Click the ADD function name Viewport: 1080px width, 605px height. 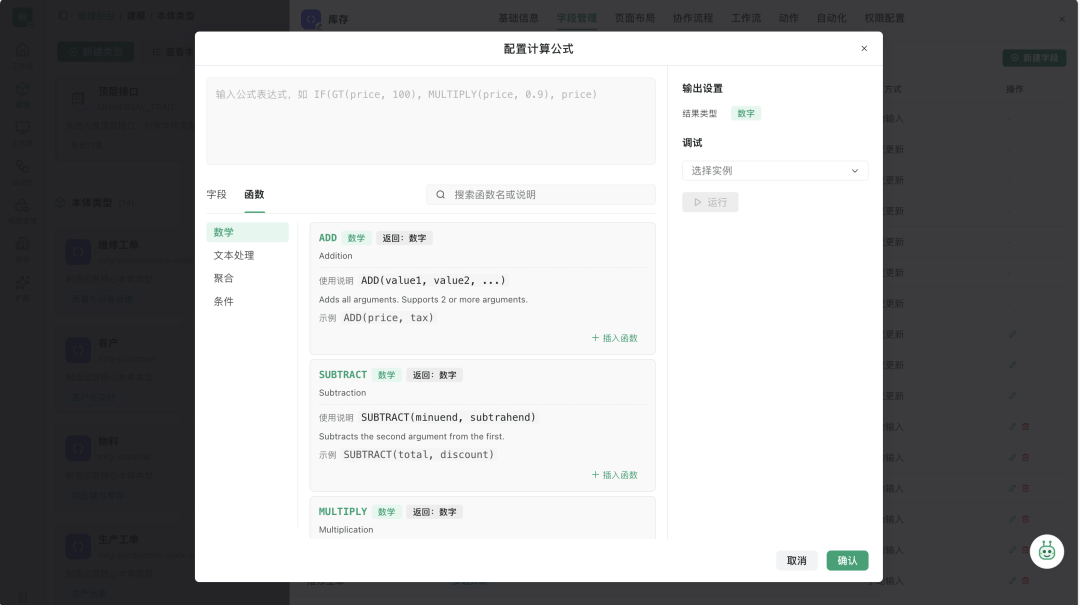pyautogui.click(x=328, y=238)
